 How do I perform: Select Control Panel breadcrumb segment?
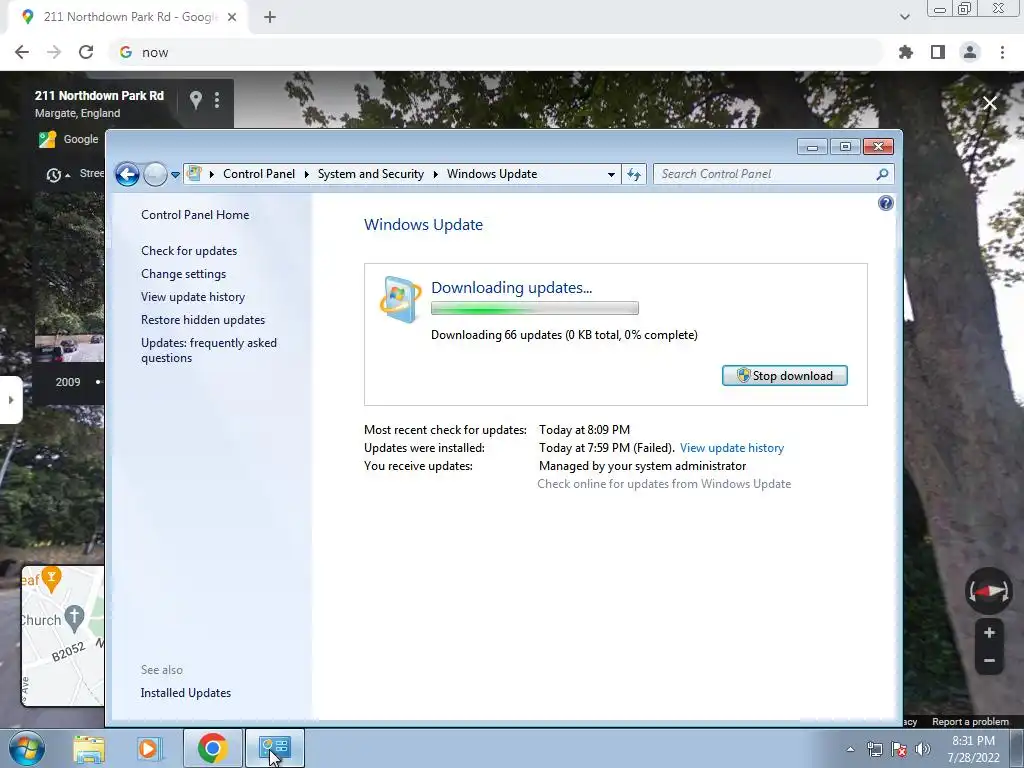click(x=259, y=174)
